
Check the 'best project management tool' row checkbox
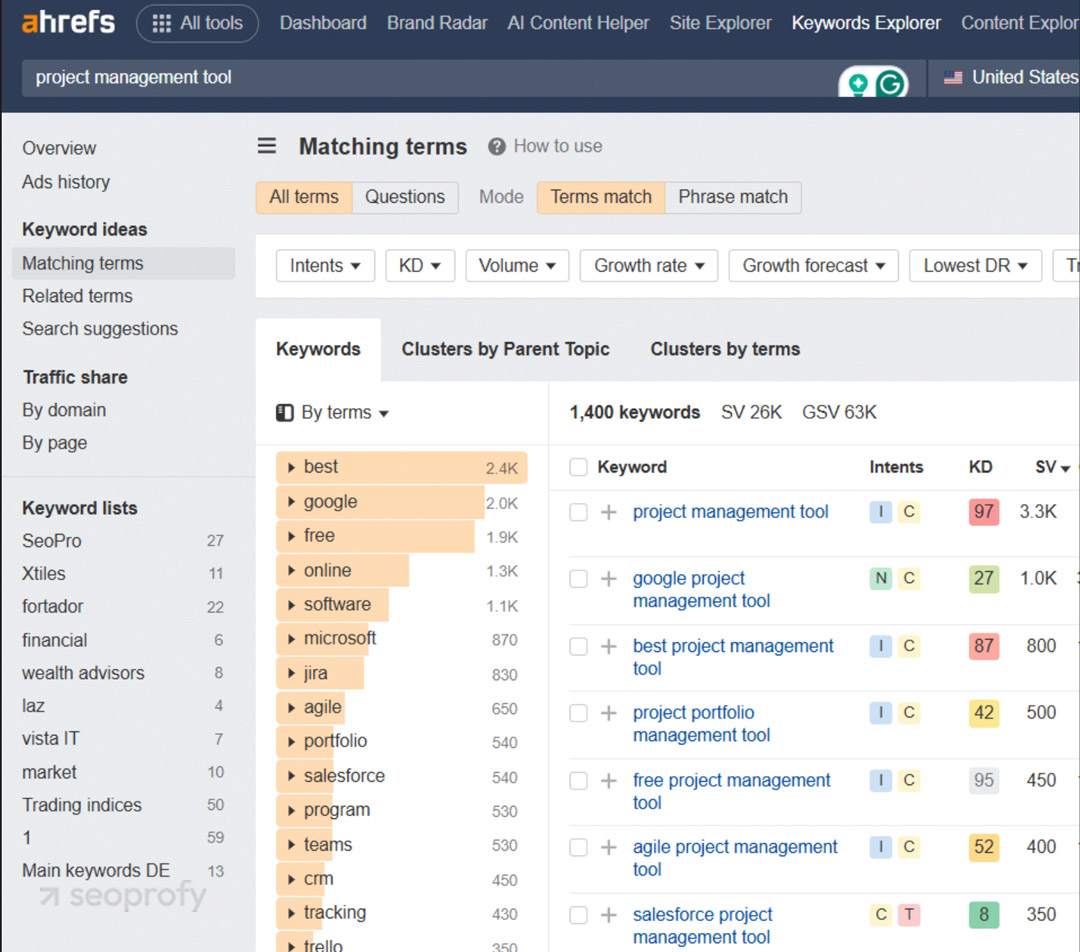pyautogui.click(x=579, y=646)
